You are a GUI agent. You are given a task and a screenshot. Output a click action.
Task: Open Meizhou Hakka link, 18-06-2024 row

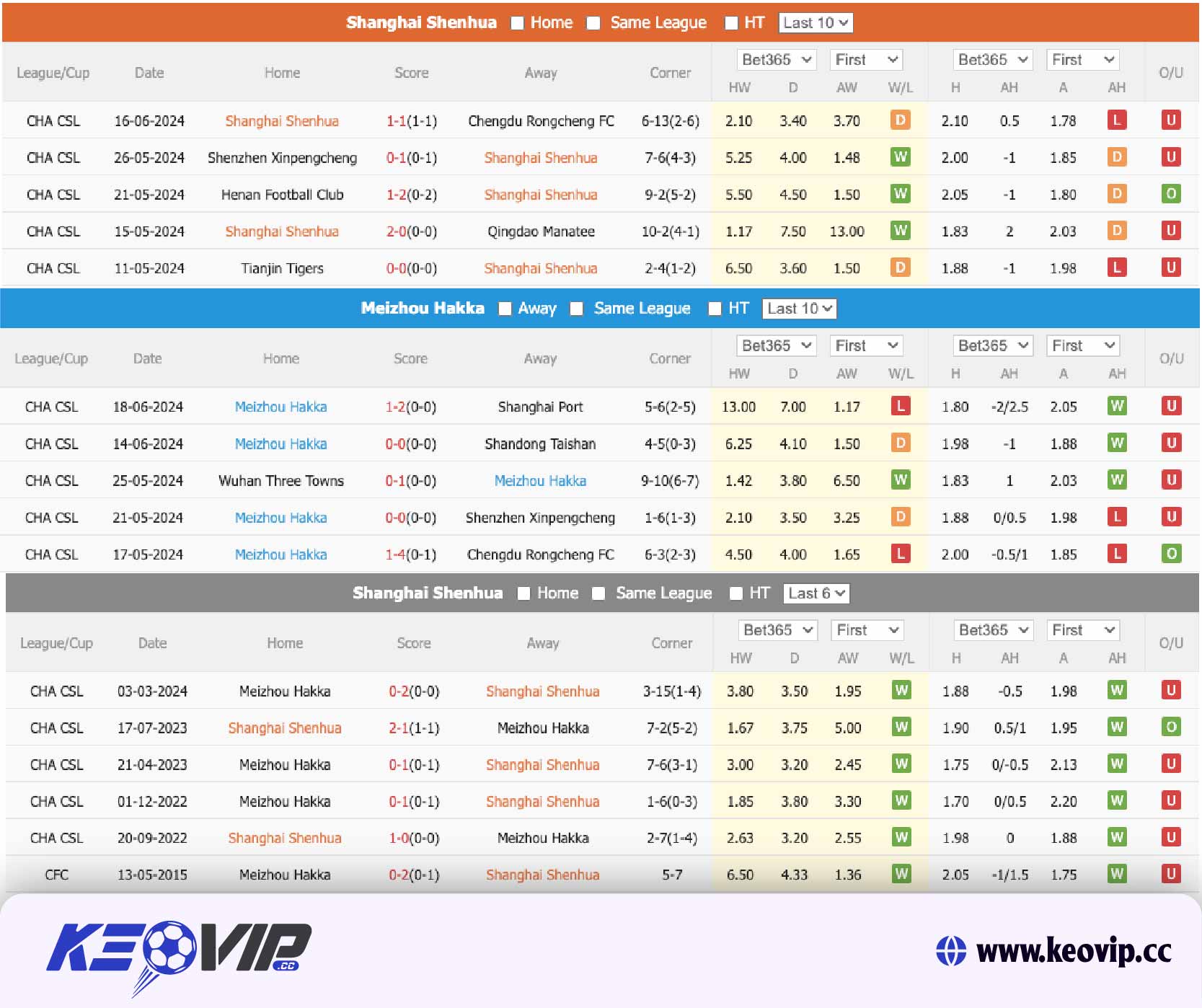[280, 407]
